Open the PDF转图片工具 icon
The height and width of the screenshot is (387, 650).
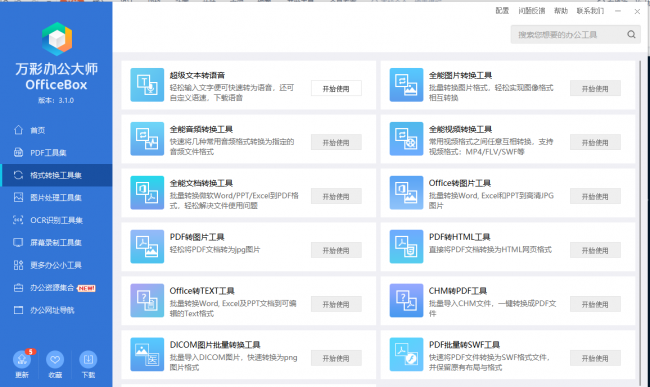[x=147, y=247]
